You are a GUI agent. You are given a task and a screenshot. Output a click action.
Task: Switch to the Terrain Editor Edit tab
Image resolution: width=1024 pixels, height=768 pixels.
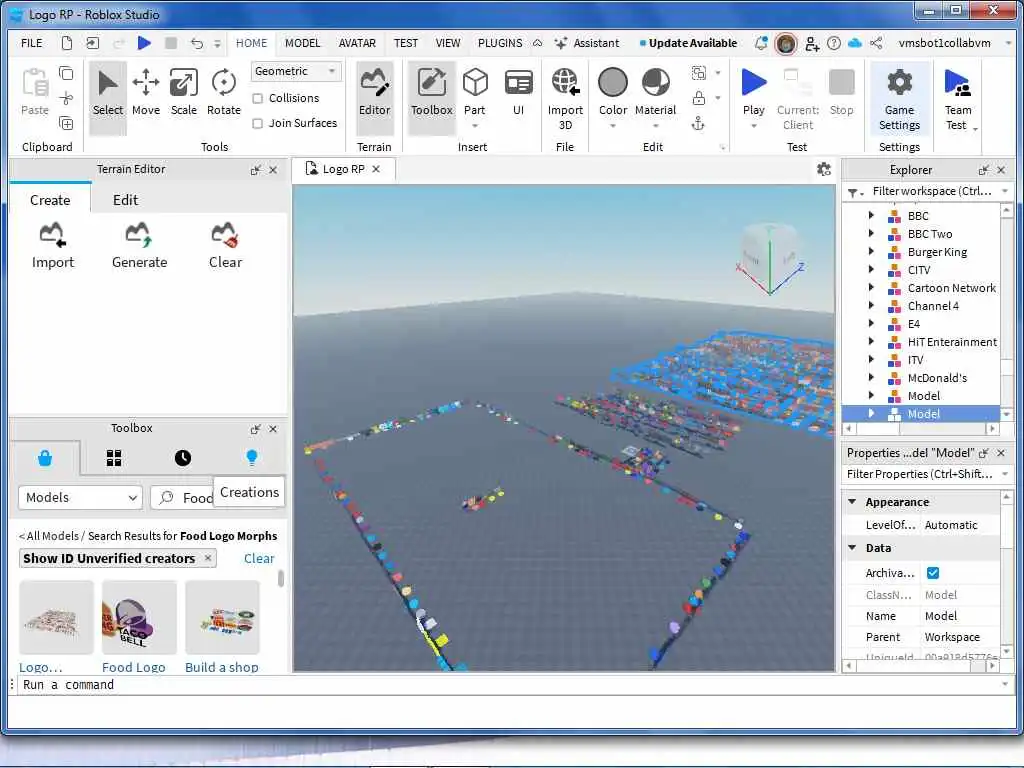pos(125,200)
